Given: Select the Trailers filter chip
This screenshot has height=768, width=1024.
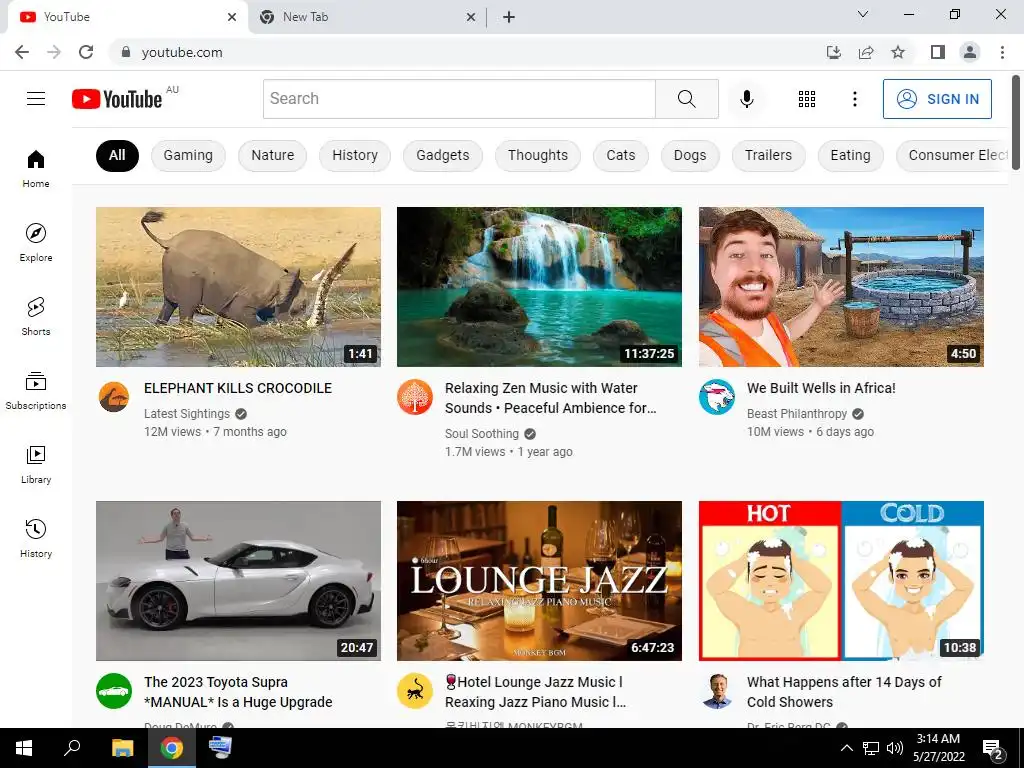Looking at the screenshot, I should [x=768, y=155].
